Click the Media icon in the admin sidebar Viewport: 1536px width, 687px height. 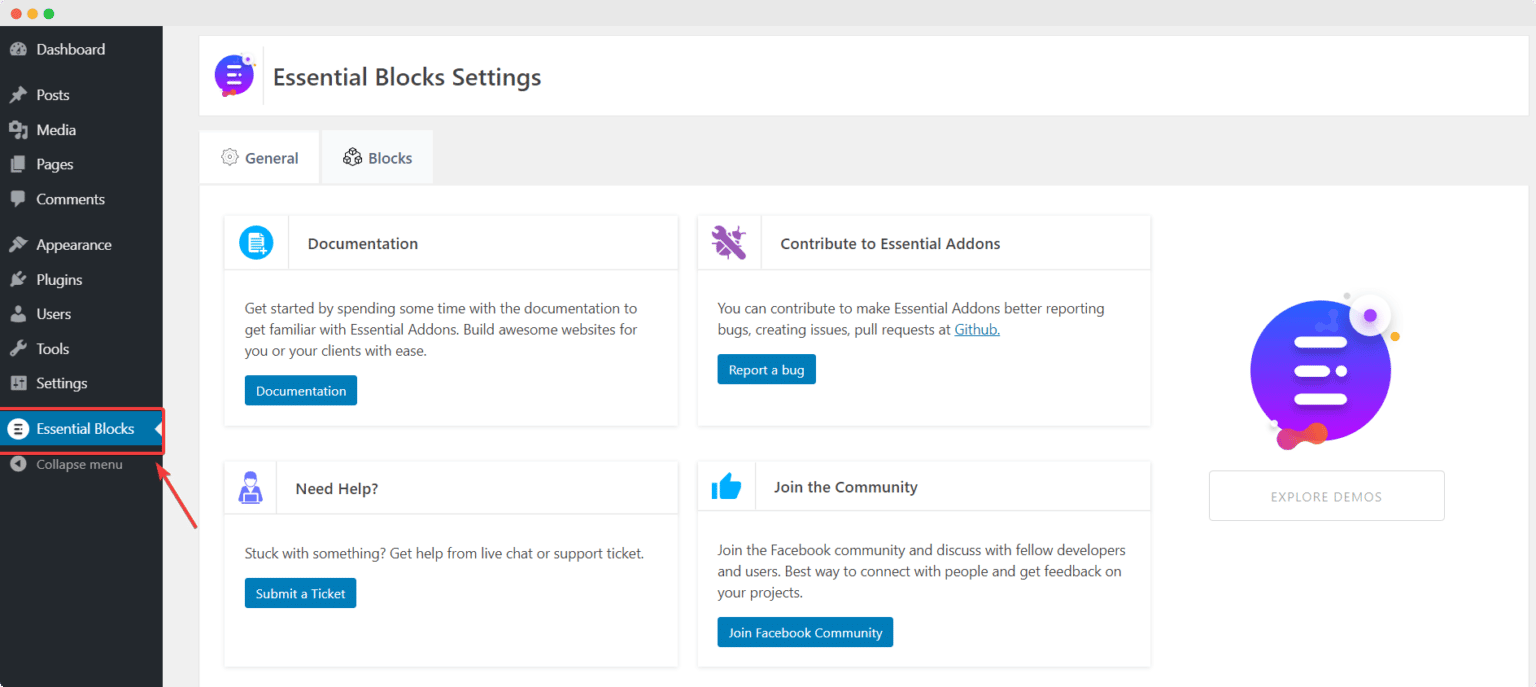20,129
